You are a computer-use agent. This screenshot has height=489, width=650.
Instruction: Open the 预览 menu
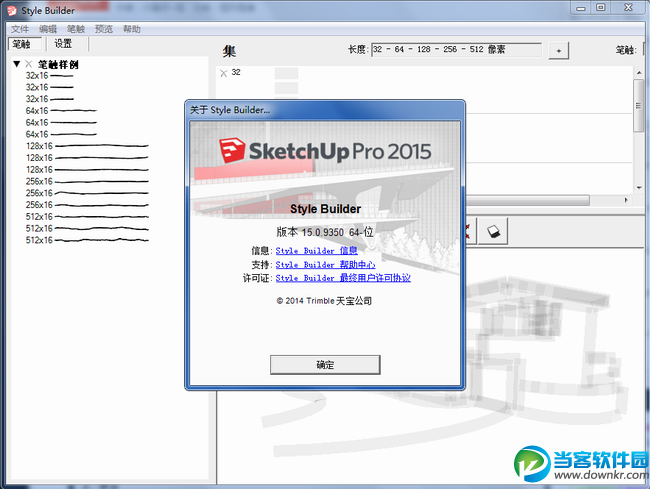click(x=104, y=29)
